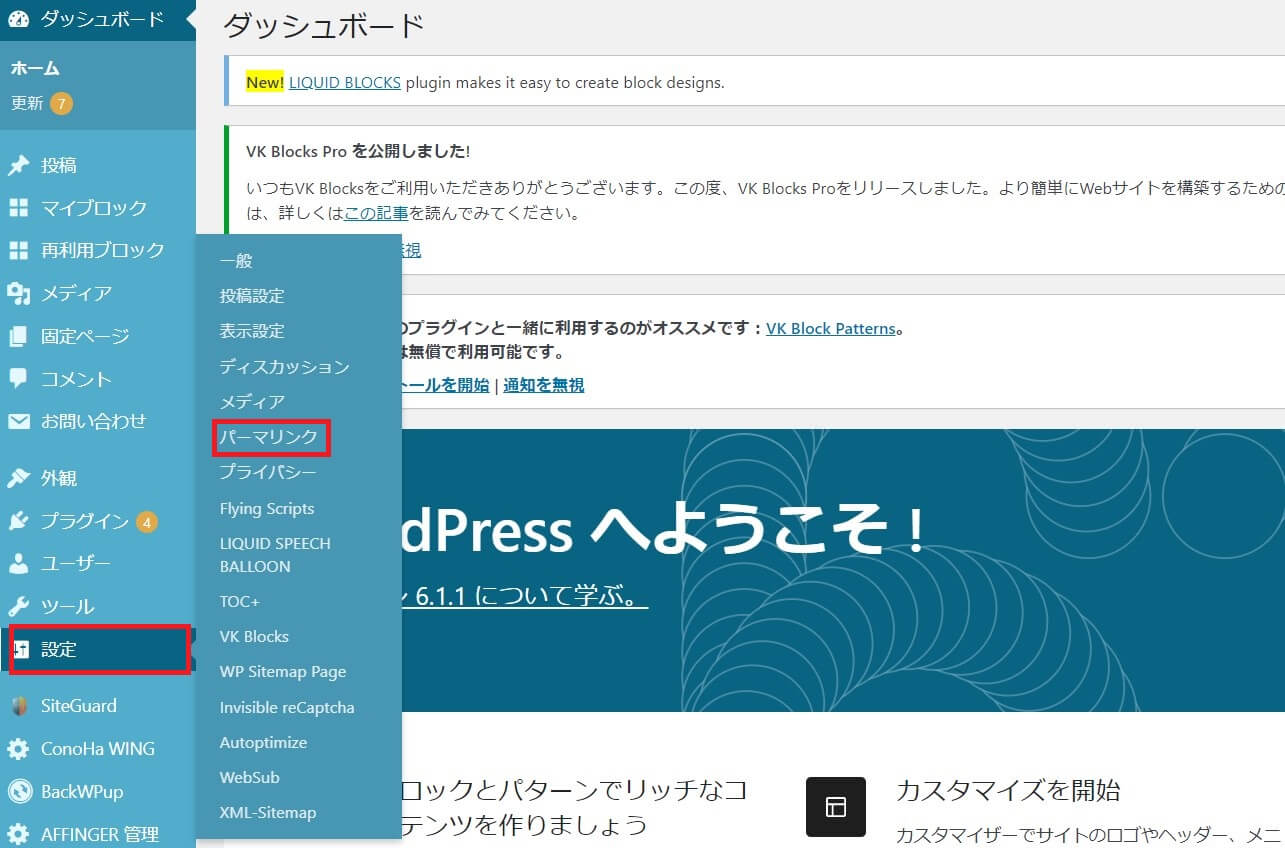Click the gear icon beside AFFINGER 管理

[18, 834]
